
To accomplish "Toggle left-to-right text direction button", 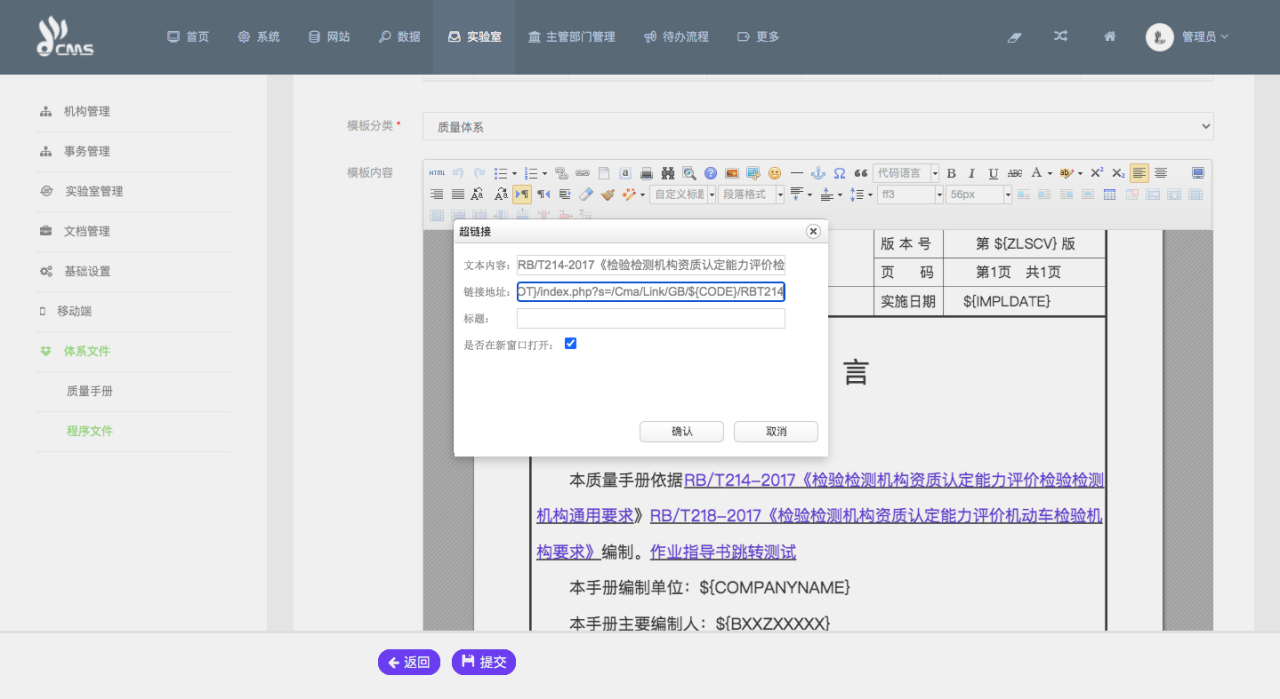I will (x=522, y=194).
